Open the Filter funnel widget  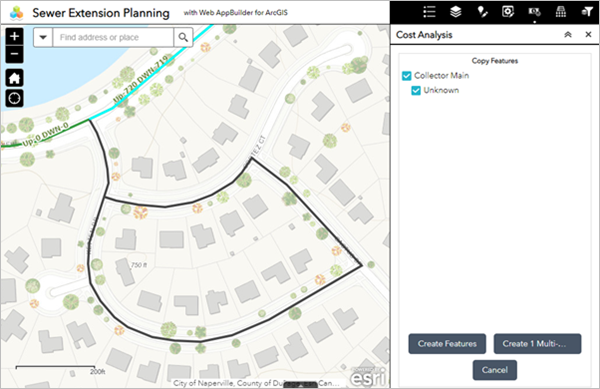[587, 12]
